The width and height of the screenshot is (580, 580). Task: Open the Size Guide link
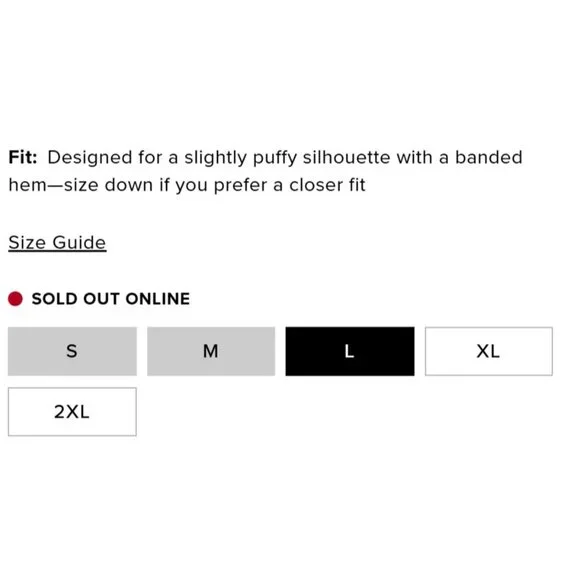[57, 243]
